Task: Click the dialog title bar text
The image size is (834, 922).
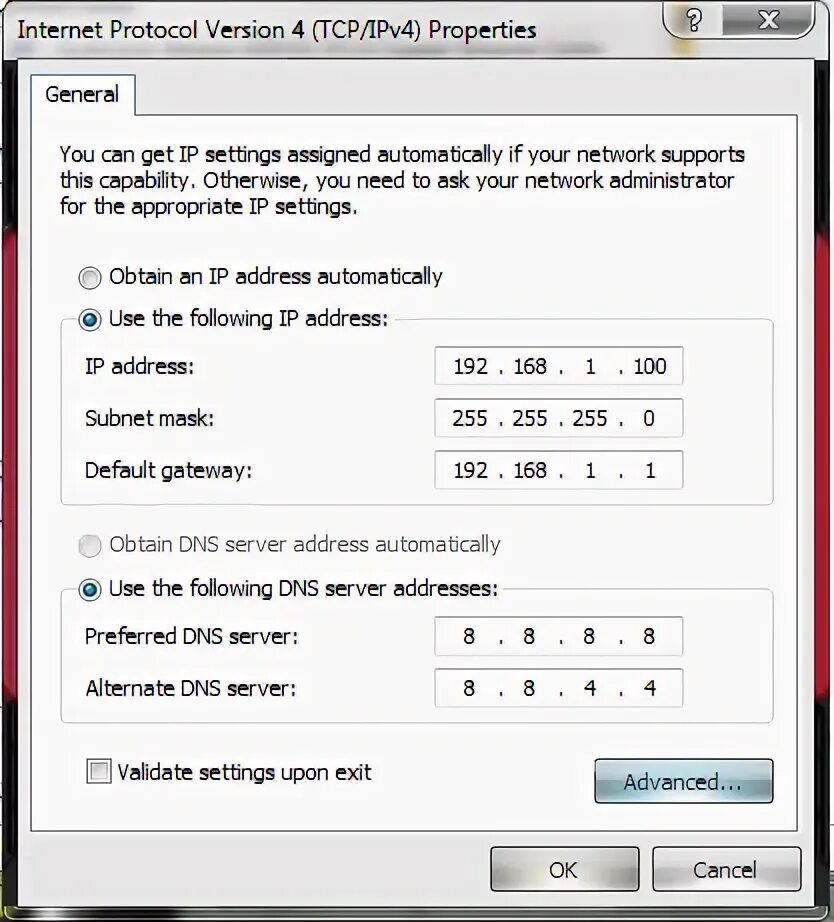Action: pyautogui.click(x=276, y=29)
